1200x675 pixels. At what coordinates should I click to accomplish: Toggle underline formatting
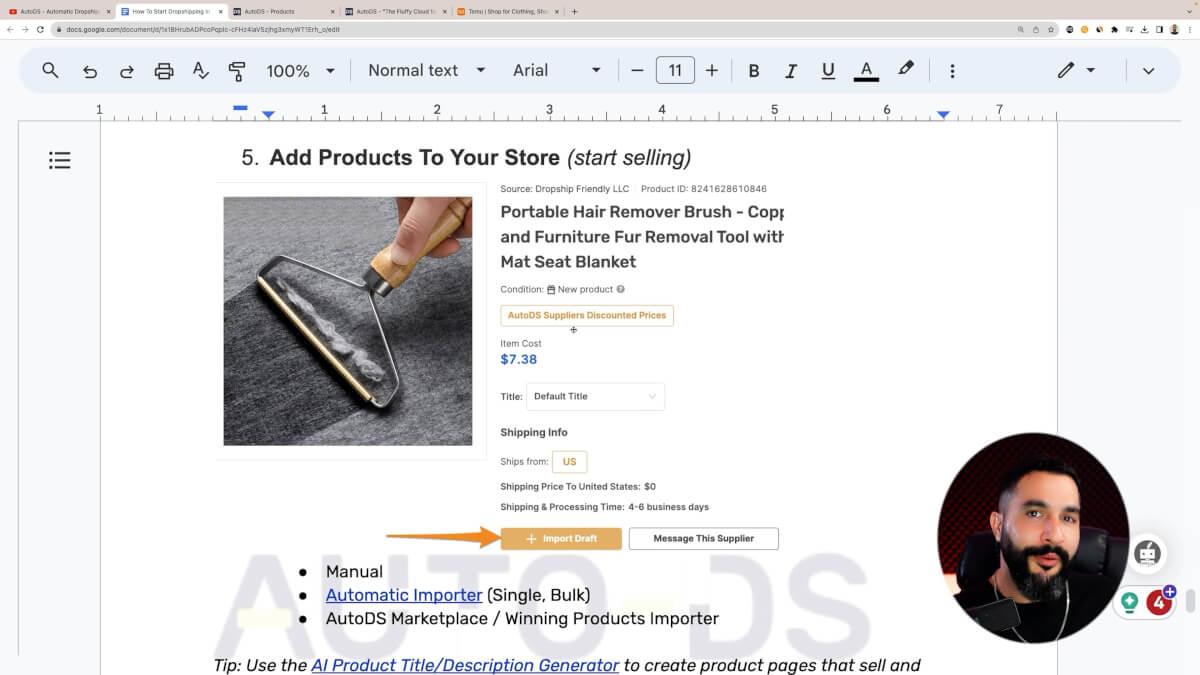[x=828, y=70]
